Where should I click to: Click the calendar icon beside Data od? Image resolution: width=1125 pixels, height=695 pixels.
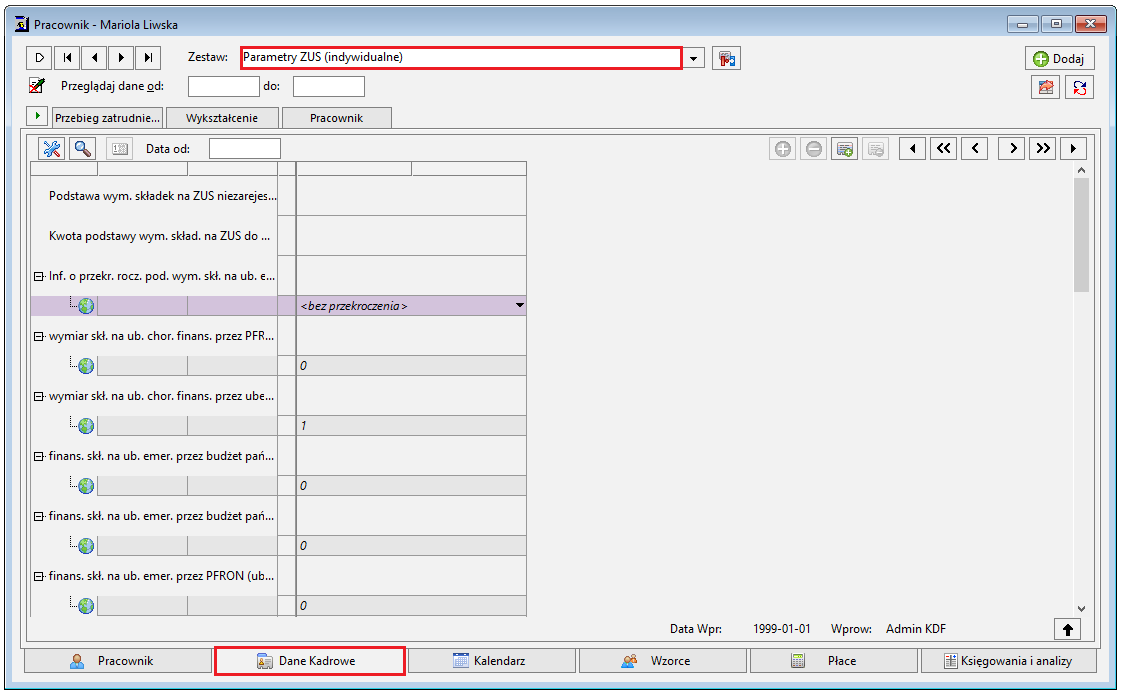click(120, 148)
